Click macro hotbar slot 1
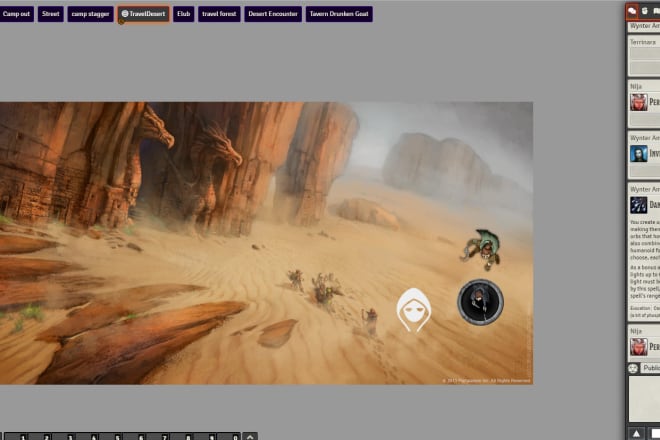Viewport: 660px width, 440px height. [15, 436]
